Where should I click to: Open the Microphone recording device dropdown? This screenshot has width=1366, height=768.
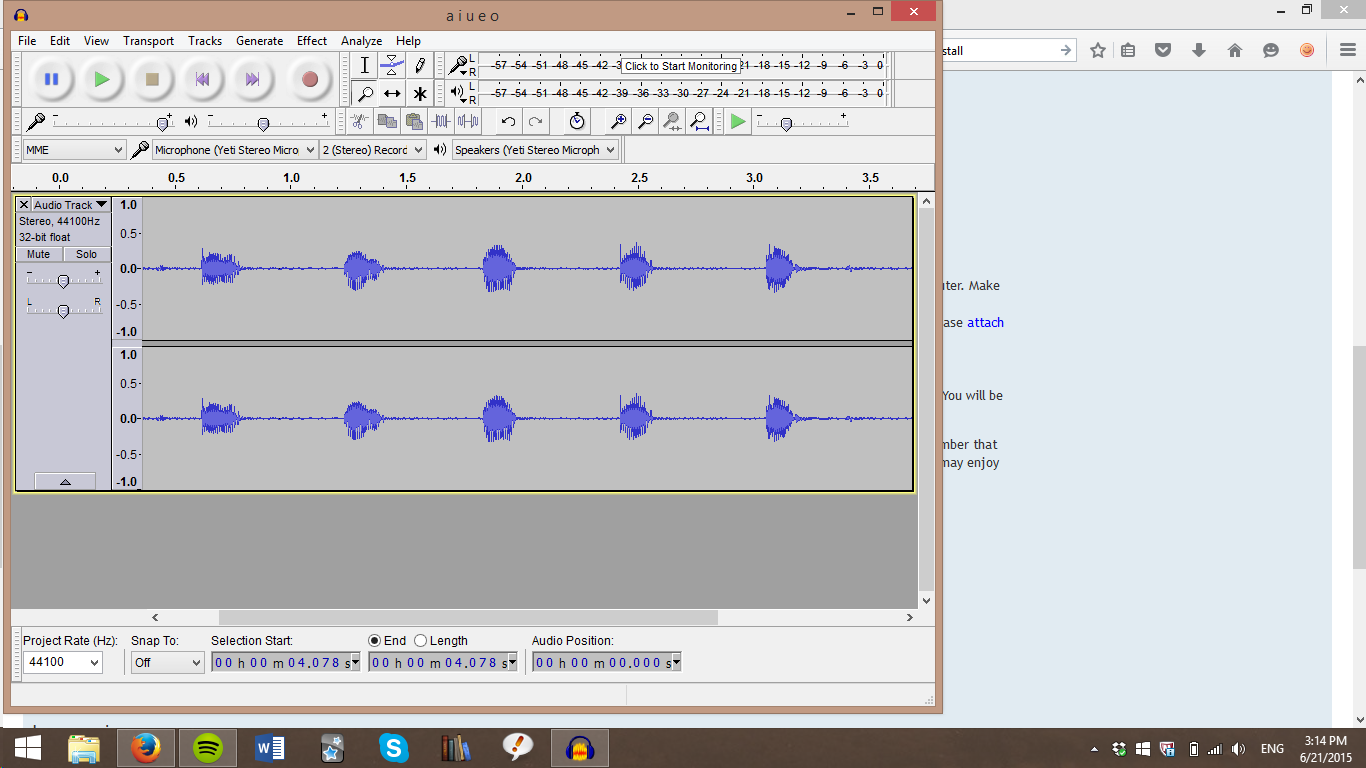coord(234,150)
